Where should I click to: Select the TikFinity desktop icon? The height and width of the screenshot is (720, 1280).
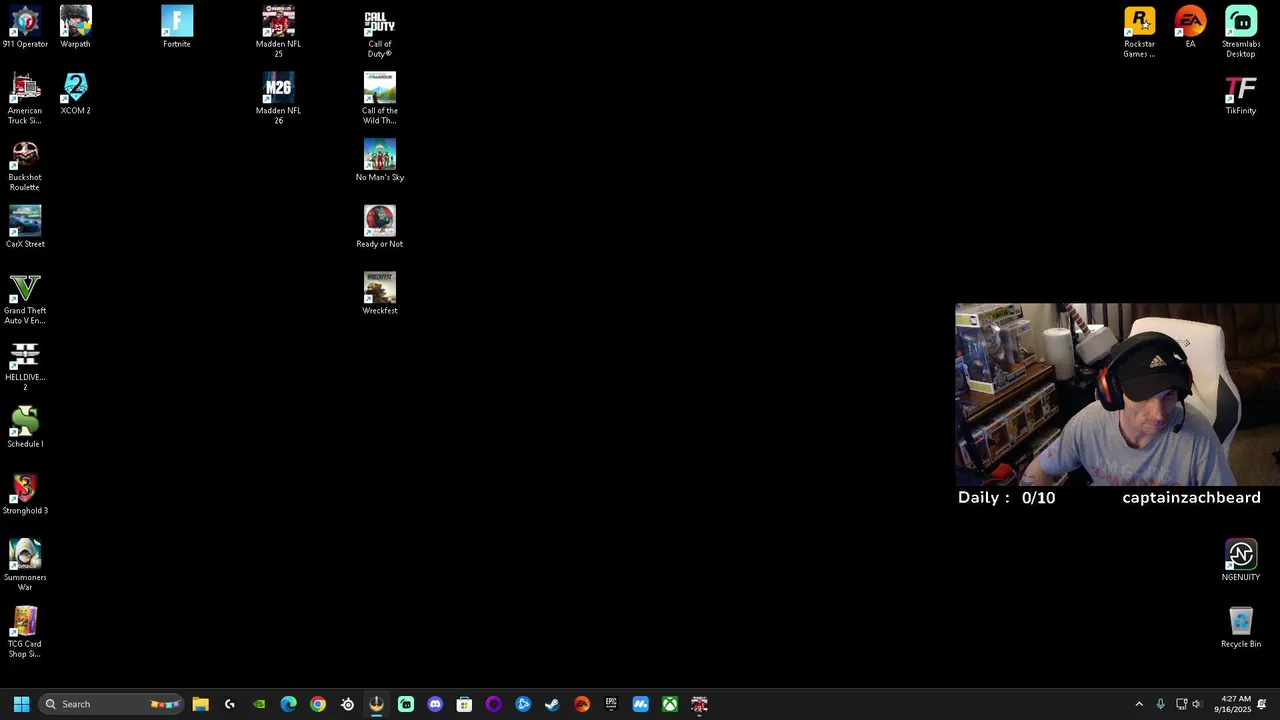pyautogui.click(x=1241, y=93)
